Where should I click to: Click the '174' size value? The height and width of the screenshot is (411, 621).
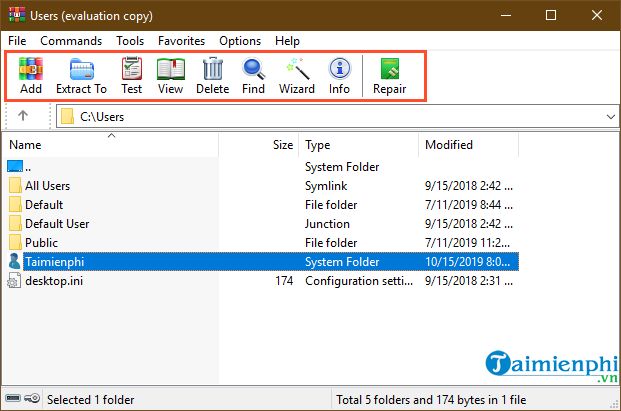tap(284, 280)
